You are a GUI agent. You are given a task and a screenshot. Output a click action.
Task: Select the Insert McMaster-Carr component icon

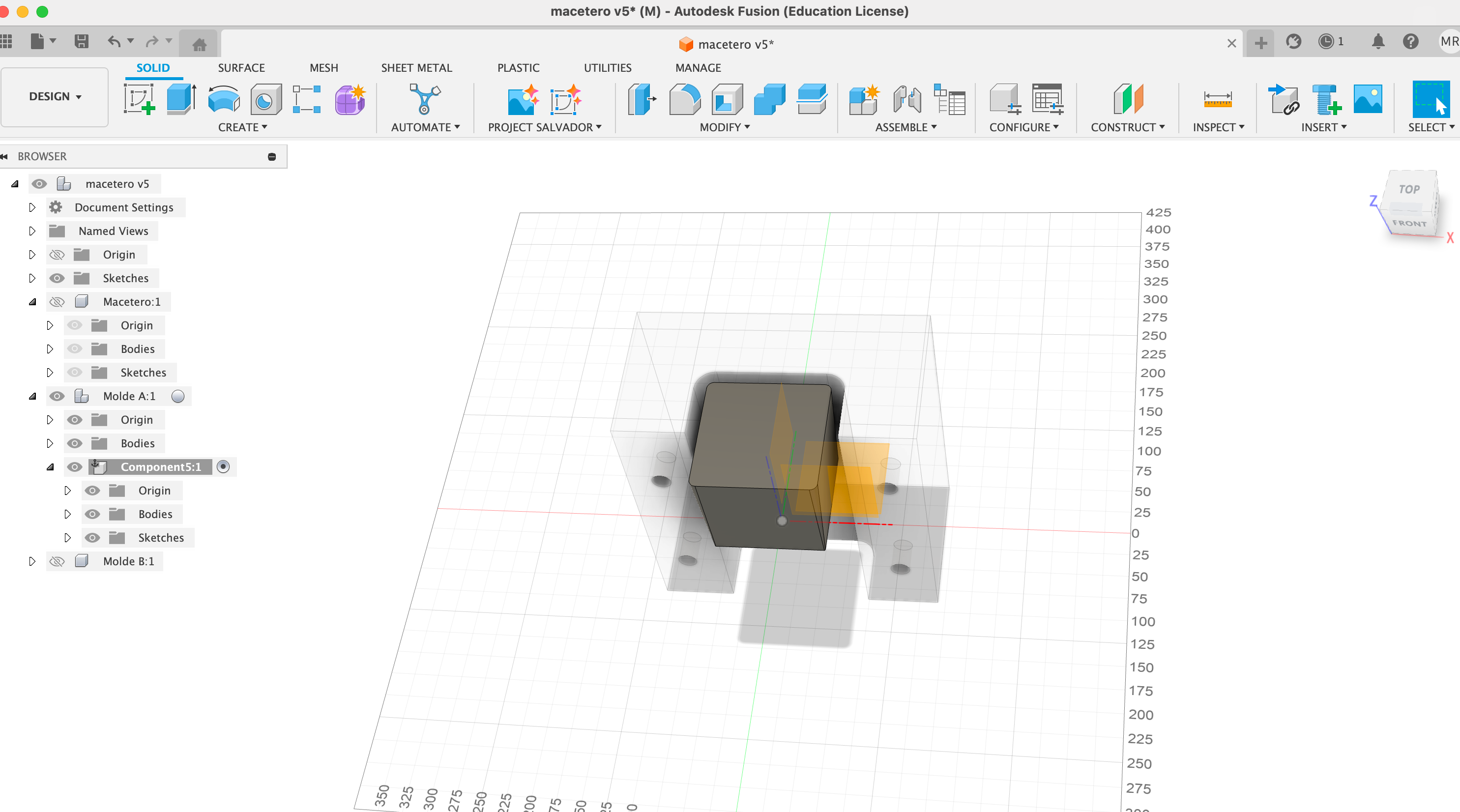[1326, 99]
